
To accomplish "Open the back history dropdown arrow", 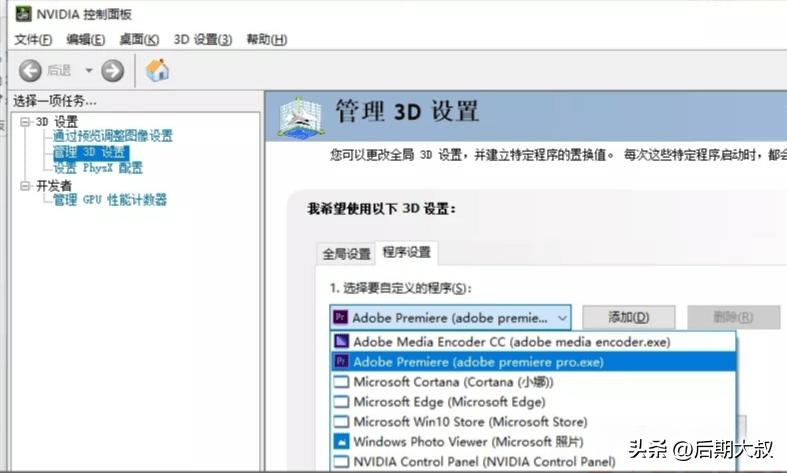I will 89,70.
